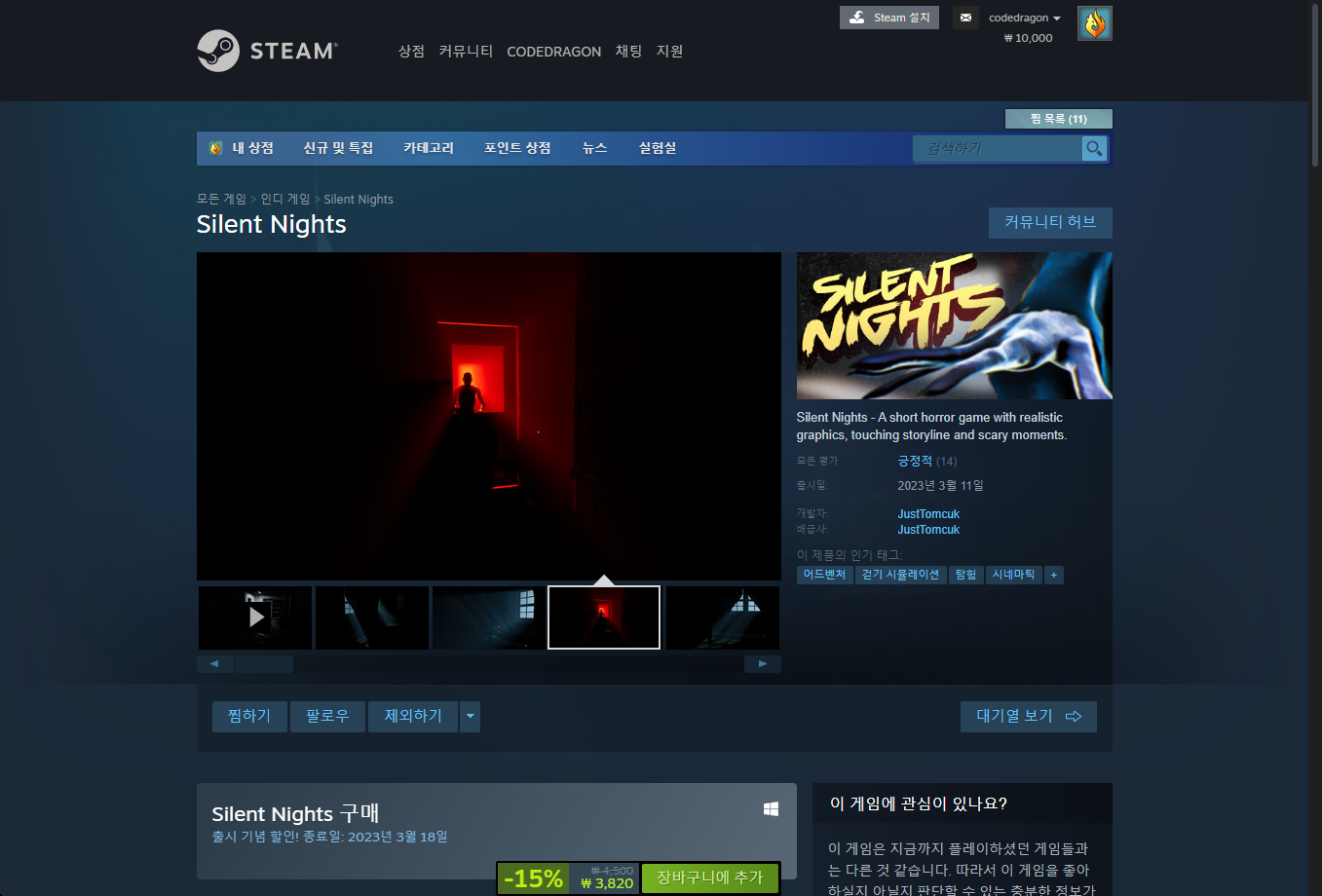Screen dimensions: 1322x896
Task: Open the 카테고리 tab
Action: click(429, 148)
